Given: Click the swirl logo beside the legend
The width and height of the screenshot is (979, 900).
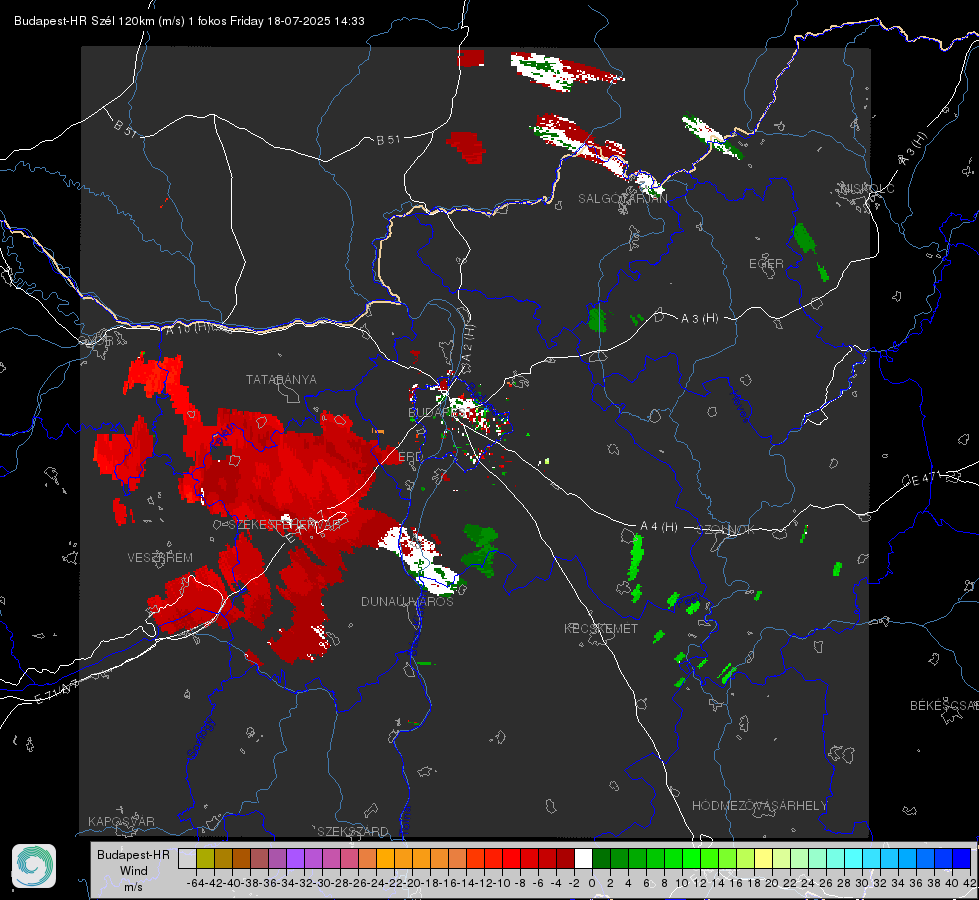Looking at the screenshot, I should (x=34, y=866).
